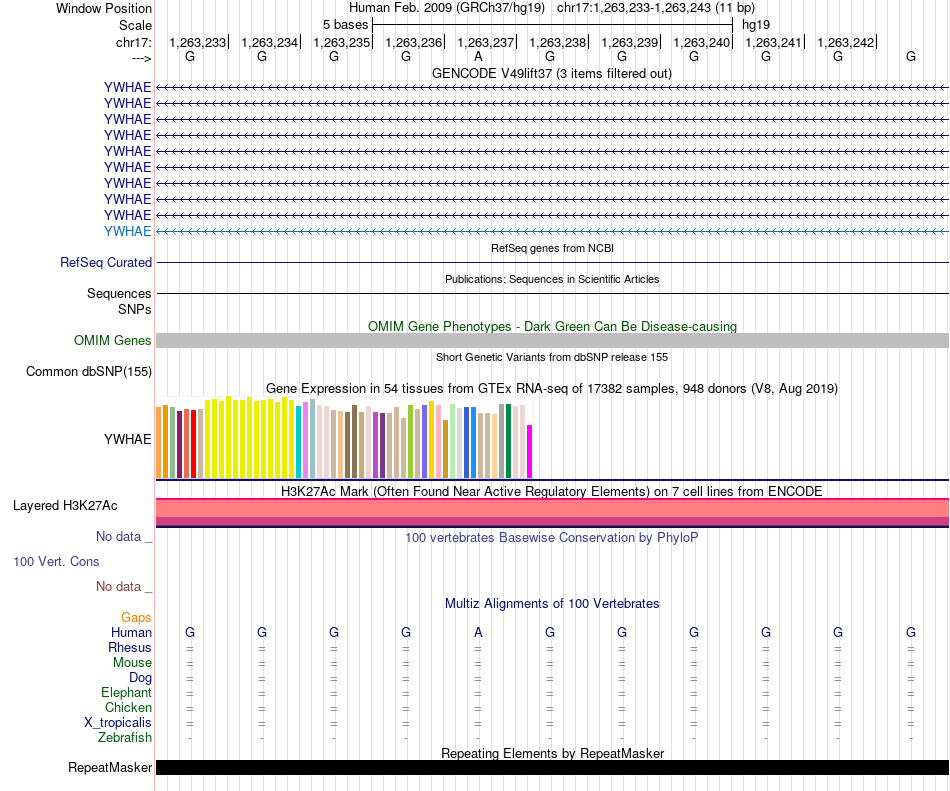Image resolution: width=950 pixels, height=791 pixels.
Task: Click the H3K27Ac Mark ENCODE track title
Action: click(552, 491)
